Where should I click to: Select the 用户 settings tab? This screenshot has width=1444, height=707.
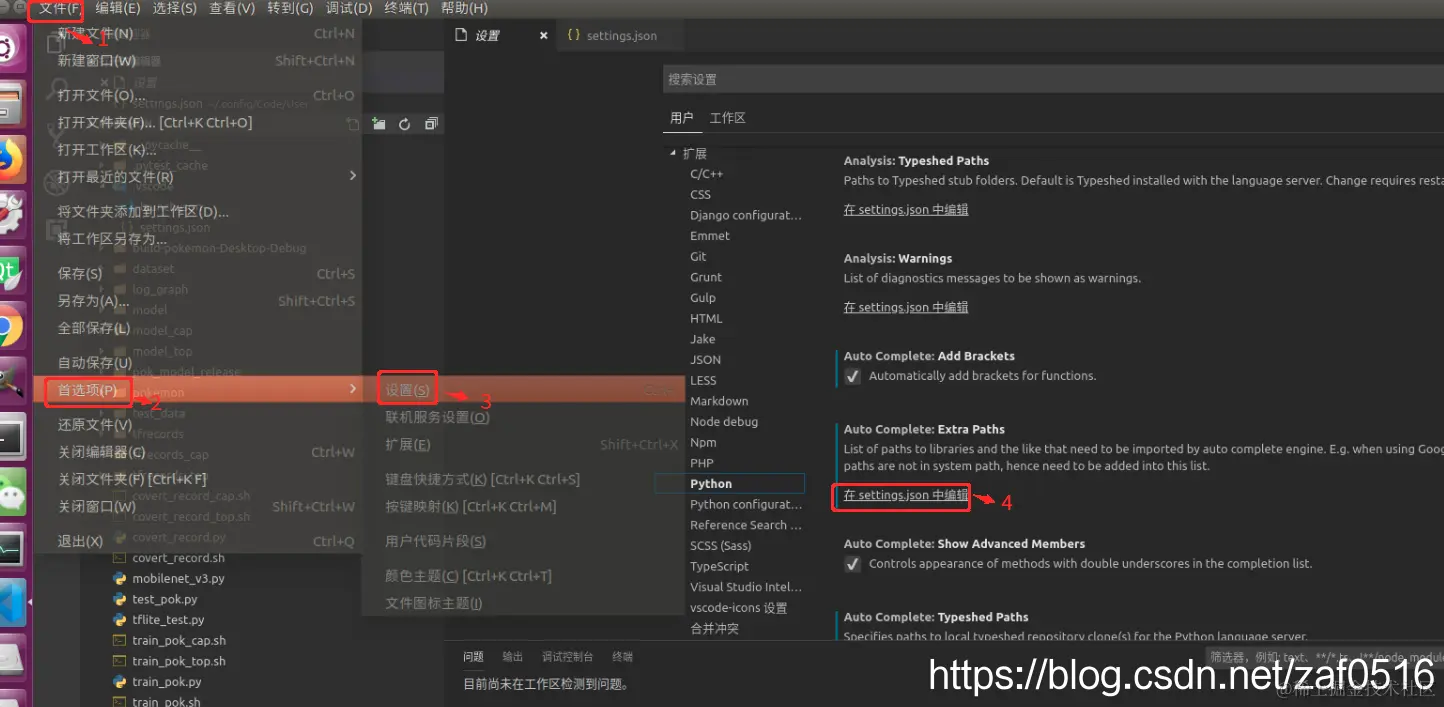(x=682, y=118)
